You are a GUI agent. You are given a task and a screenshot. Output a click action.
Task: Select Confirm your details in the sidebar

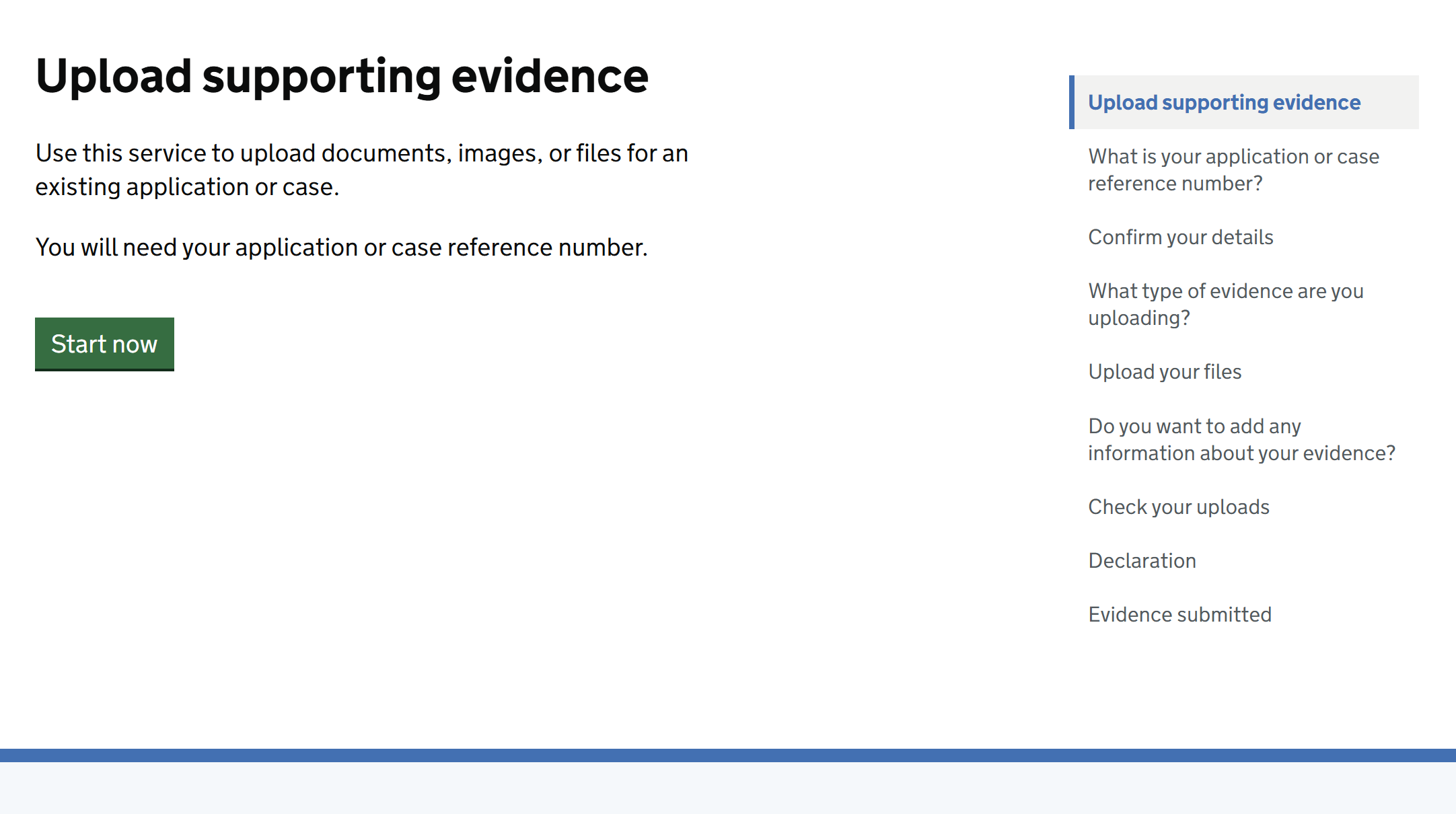tap(1180, 237)
